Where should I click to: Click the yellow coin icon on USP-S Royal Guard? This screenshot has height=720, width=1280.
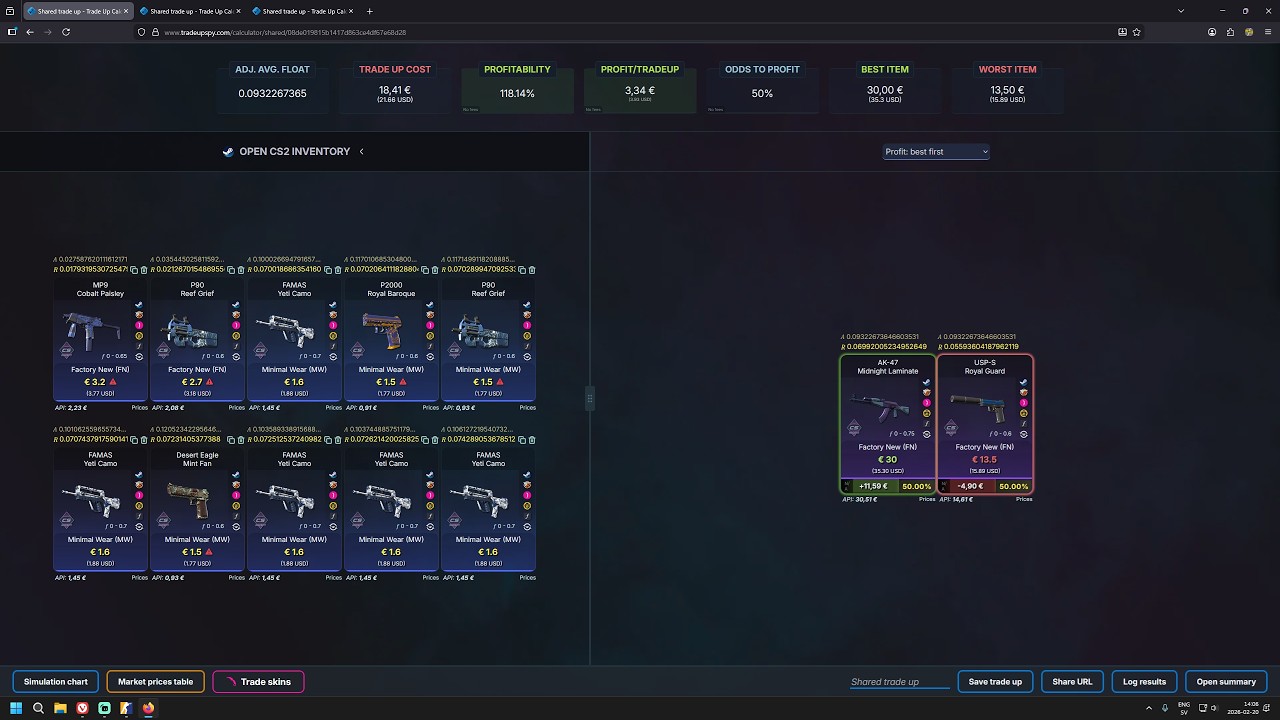pyautogui.click(x=1024, y=413)
